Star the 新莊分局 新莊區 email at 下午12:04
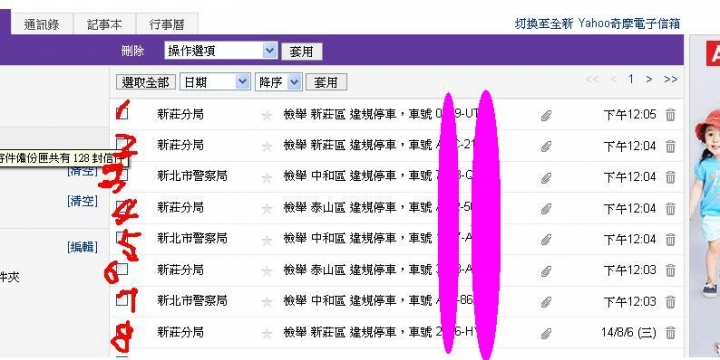The width and height of the screenshot is (720, 360). (x=266, y=146)
